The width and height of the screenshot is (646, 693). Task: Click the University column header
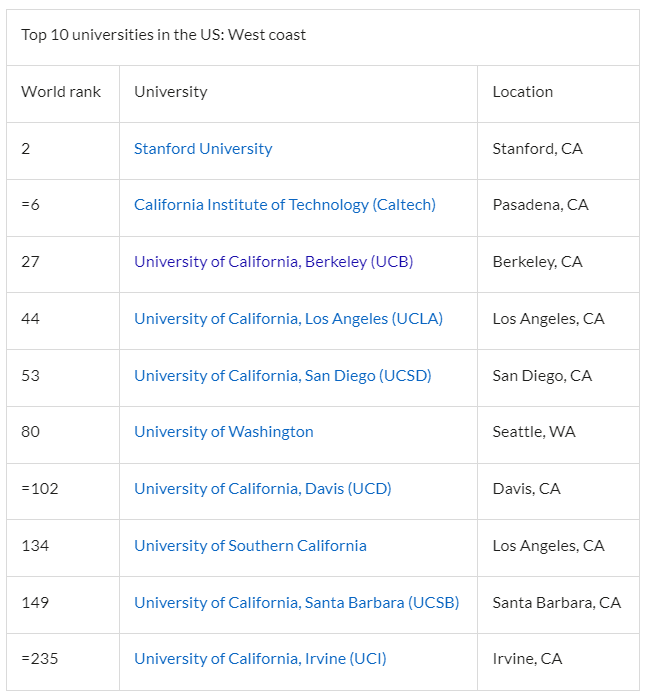coord(171,92)
